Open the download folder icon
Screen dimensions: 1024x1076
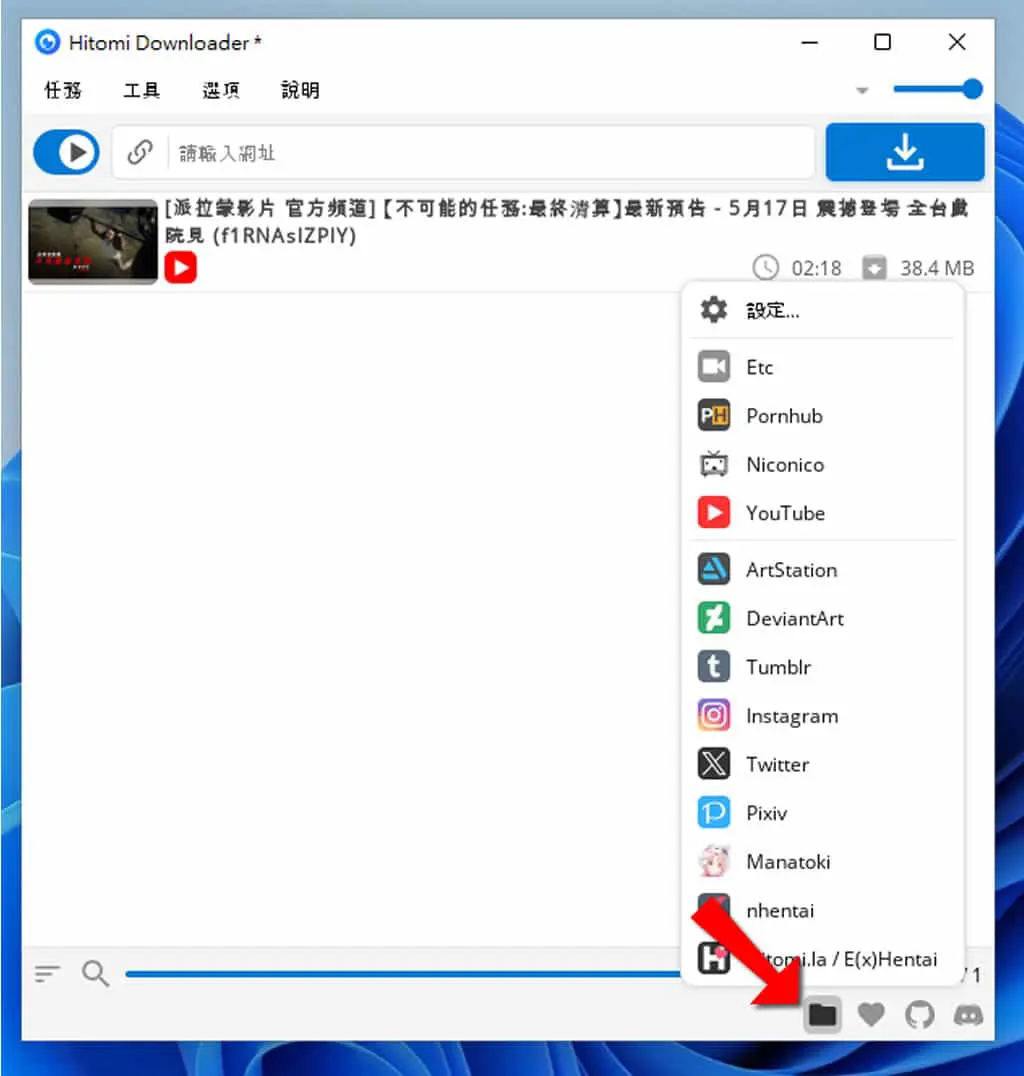822,1014
